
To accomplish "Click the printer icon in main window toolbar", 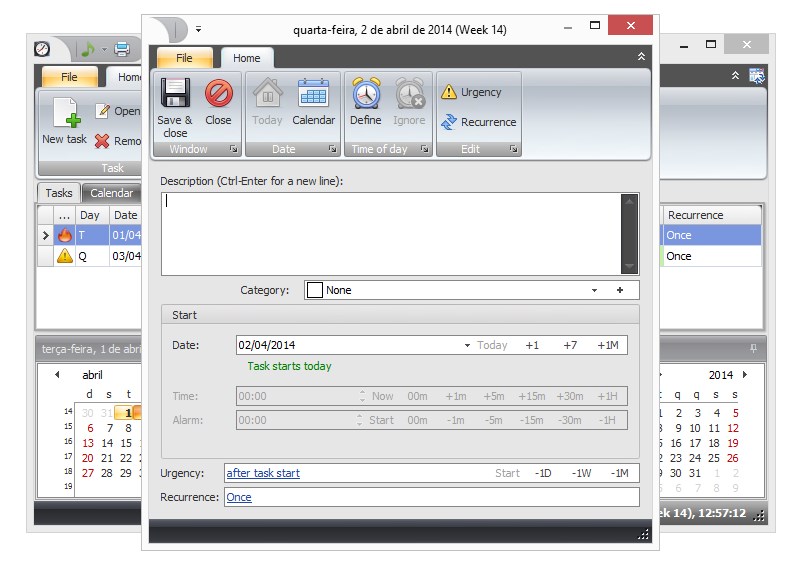I will 122,49.
